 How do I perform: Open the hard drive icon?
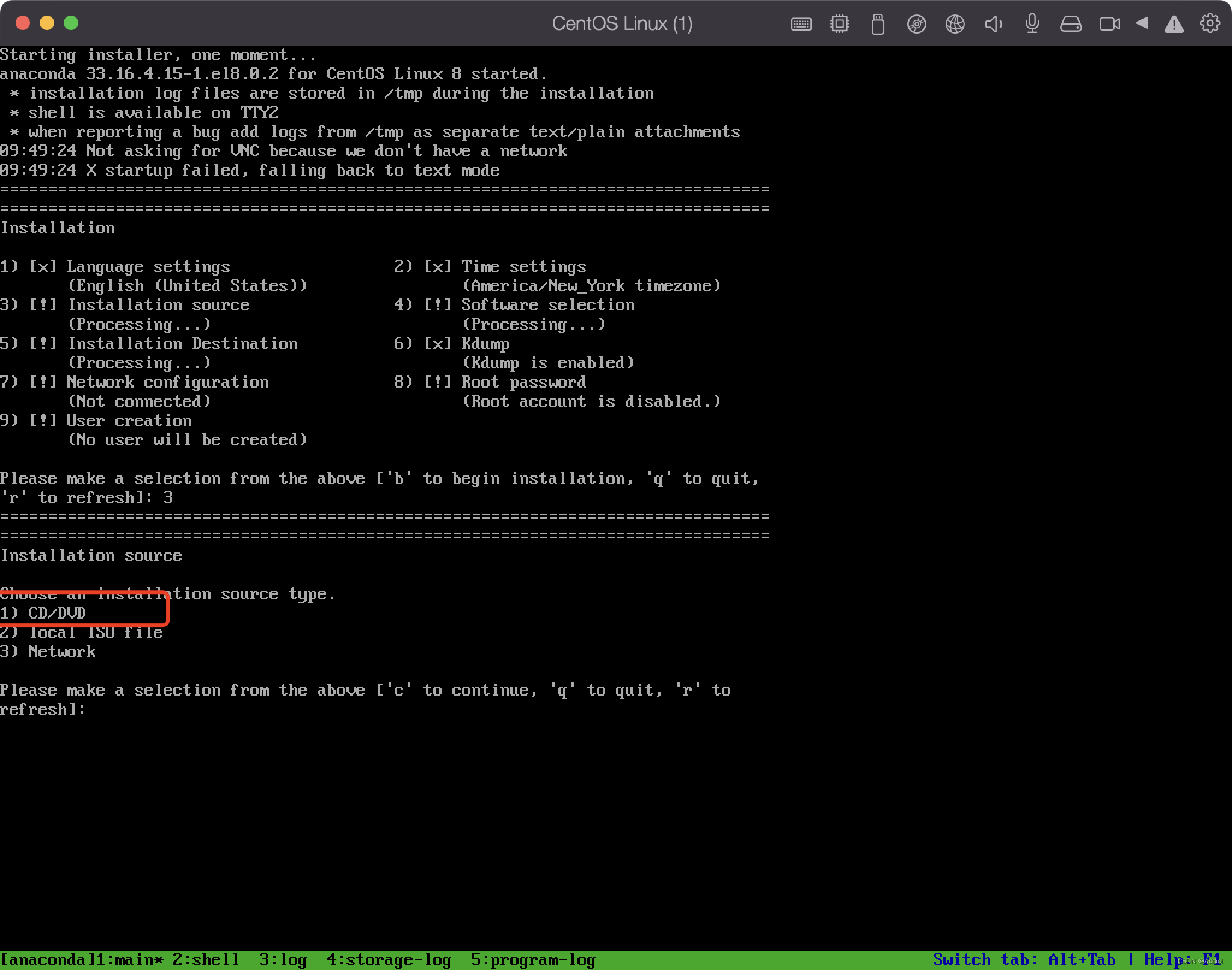pos(1070,24)
